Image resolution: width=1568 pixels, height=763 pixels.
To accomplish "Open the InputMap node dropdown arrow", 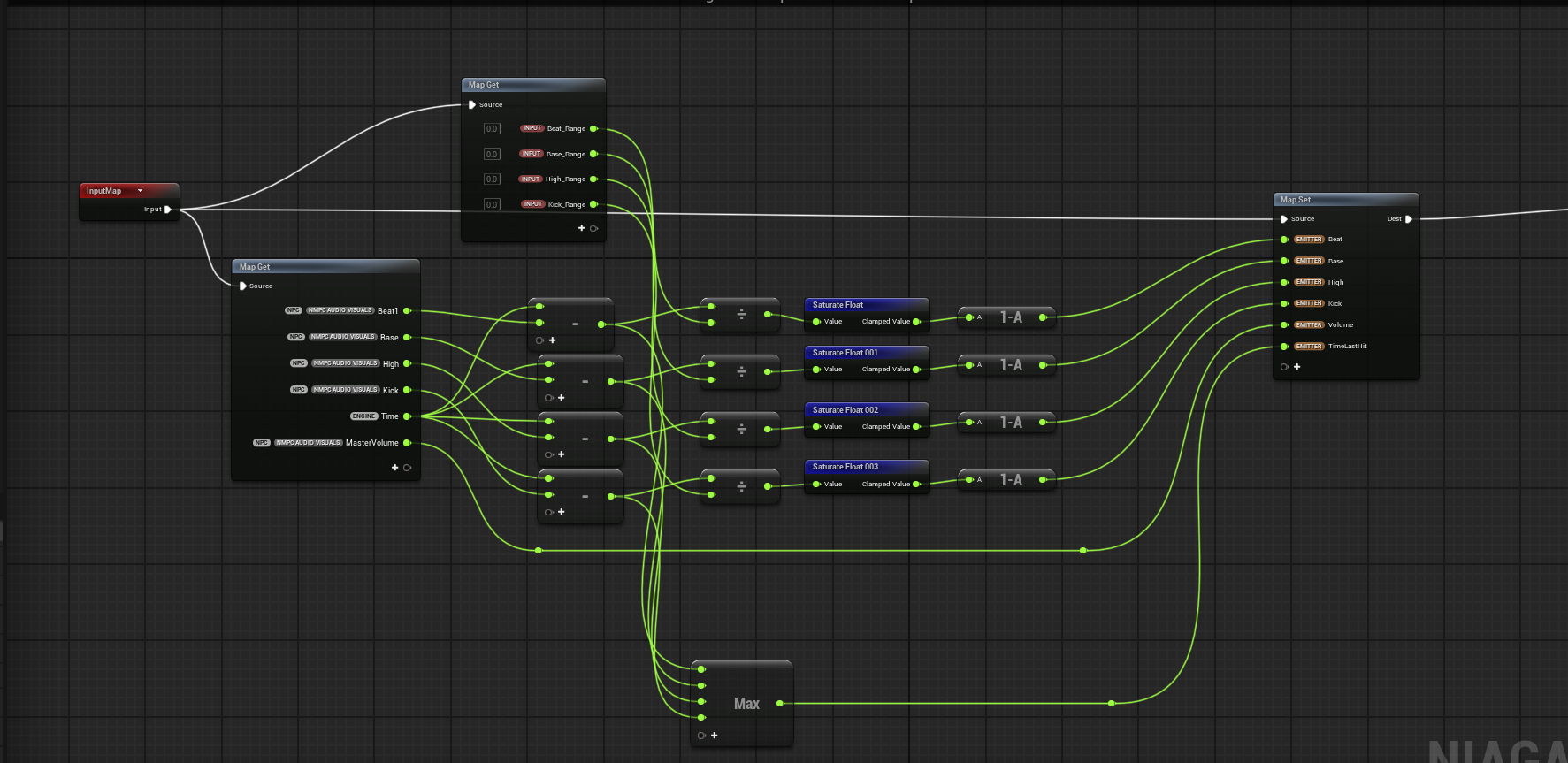I will (140, 191).
